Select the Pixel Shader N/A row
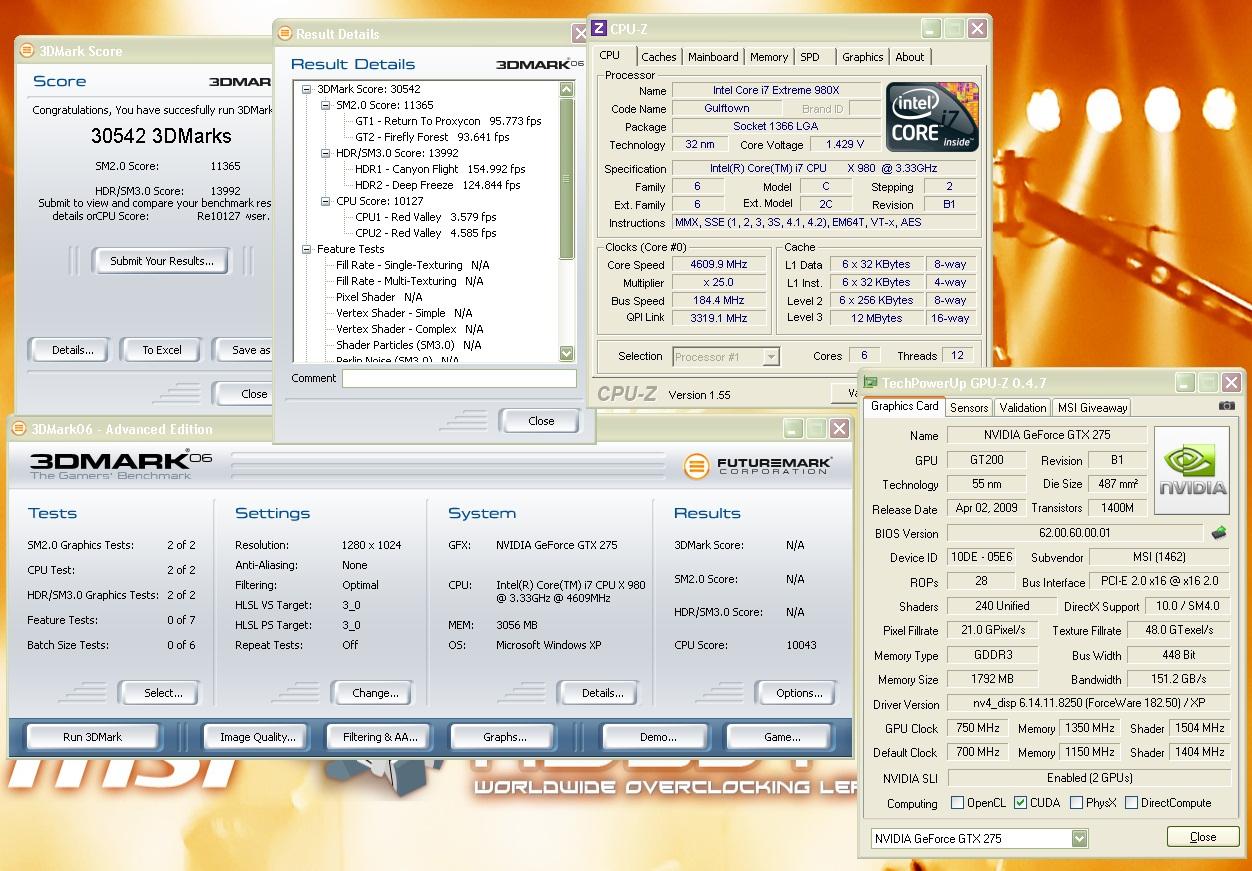The width and height of the screenshot is (1252, 871). (379, 297)
